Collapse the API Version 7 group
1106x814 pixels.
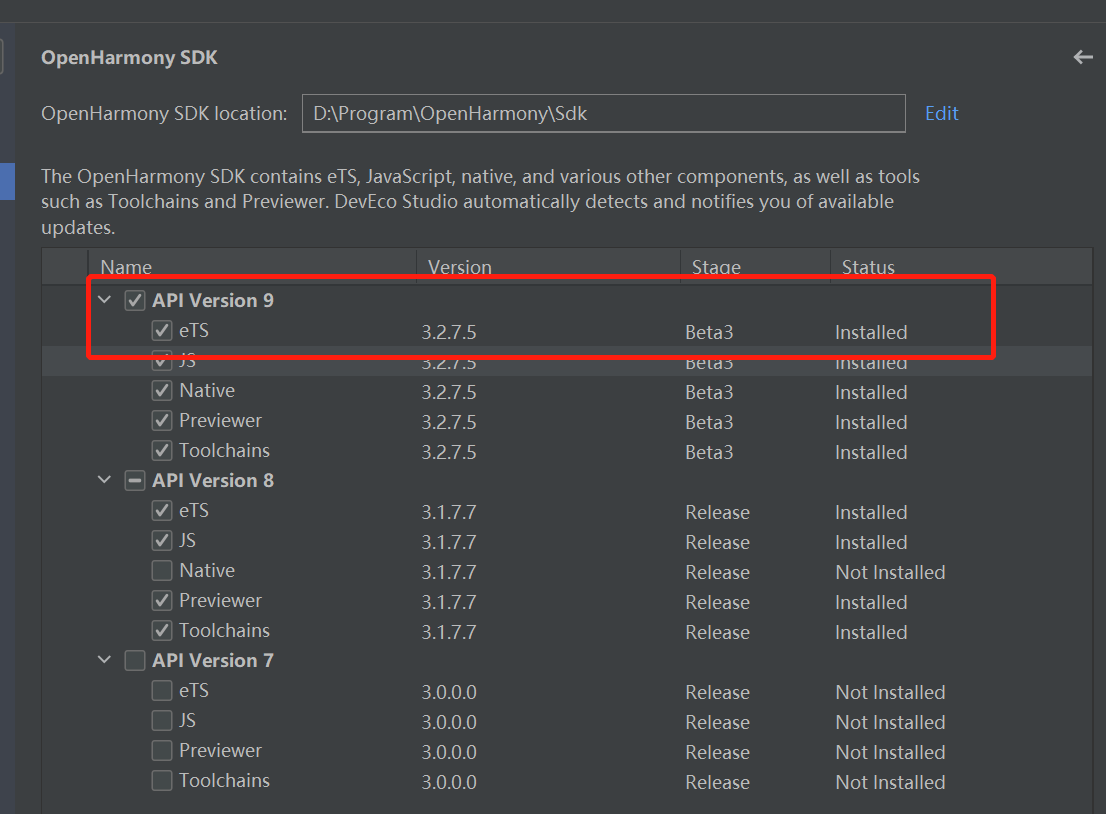pos(104,660)
